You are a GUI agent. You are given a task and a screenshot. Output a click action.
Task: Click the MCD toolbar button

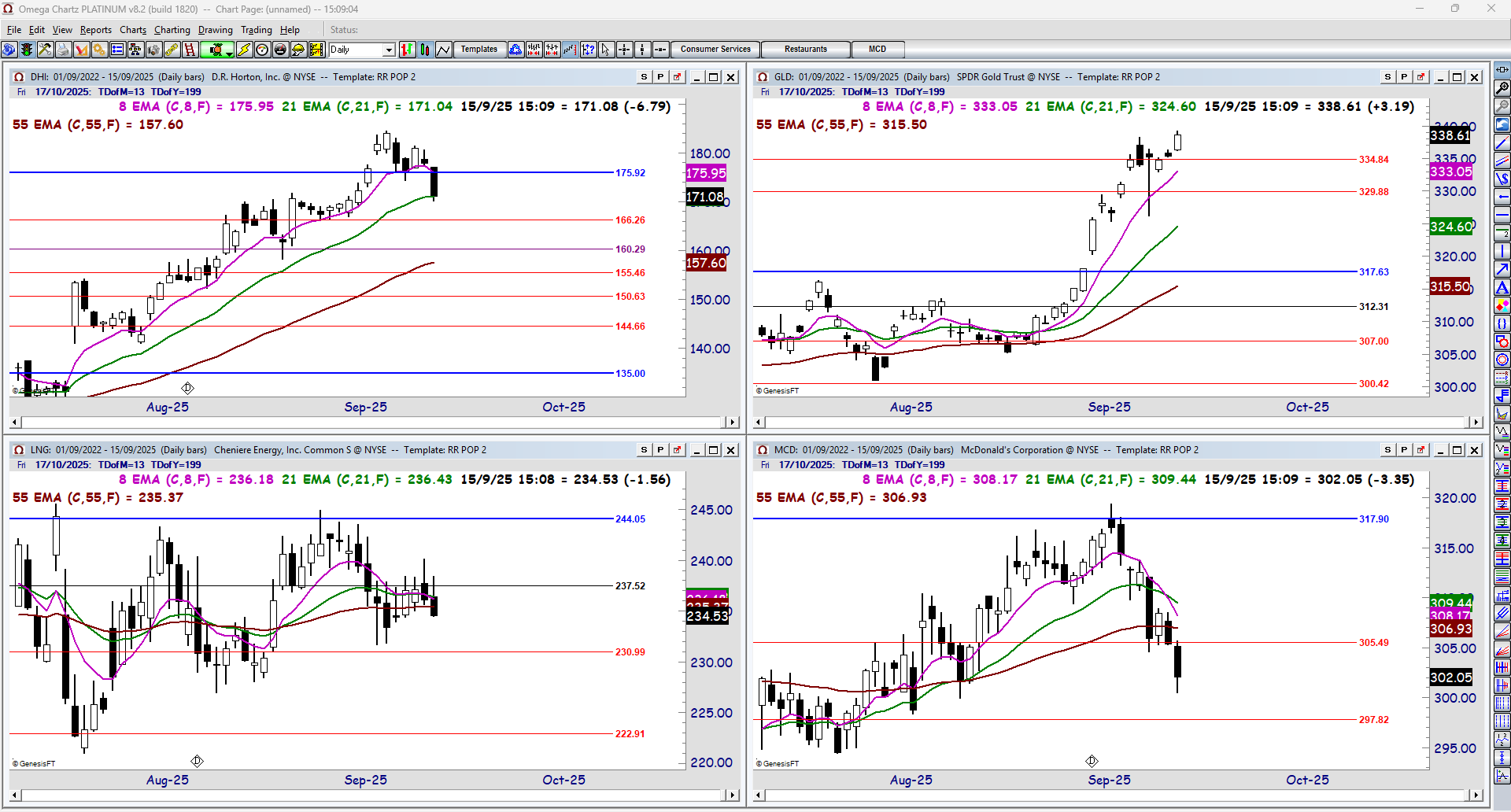click(877, 50)
